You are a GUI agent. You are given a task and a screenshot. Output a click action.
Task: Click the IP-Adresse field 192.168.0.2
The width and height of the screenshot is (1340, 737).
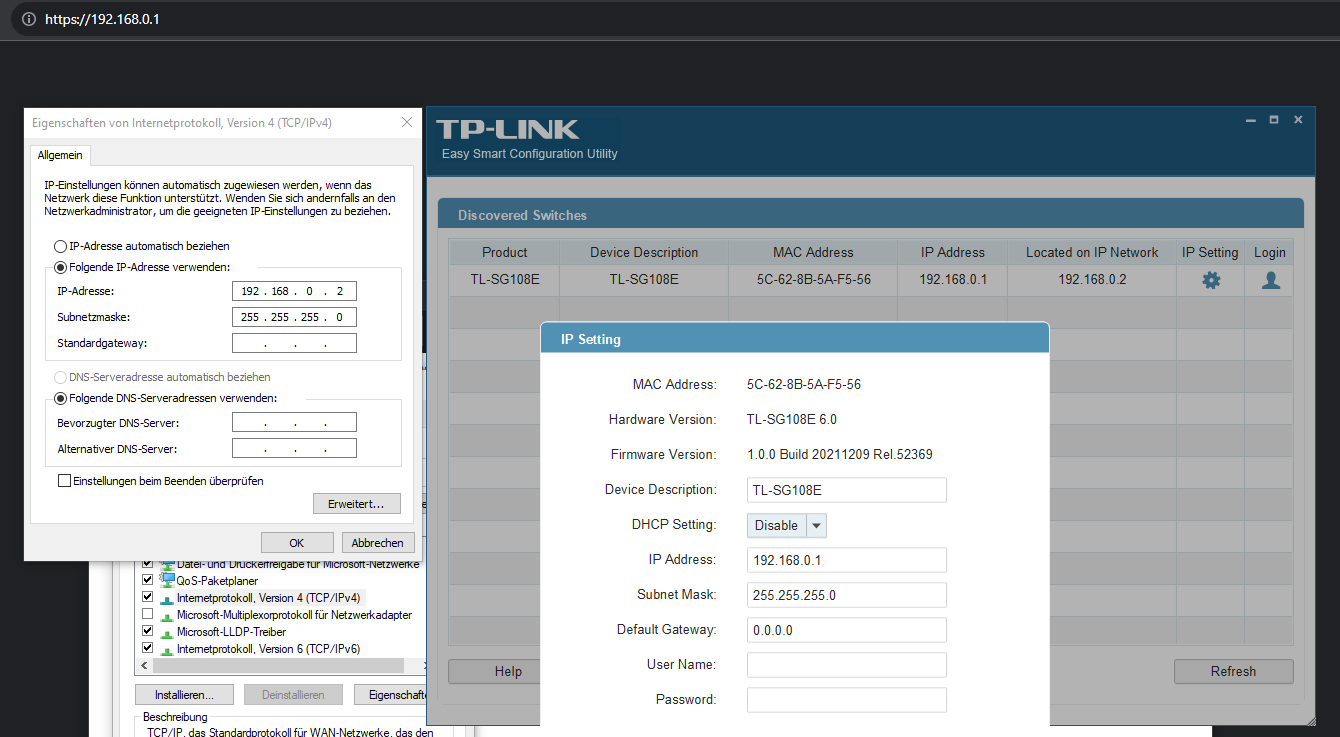[x=294, y=292]
